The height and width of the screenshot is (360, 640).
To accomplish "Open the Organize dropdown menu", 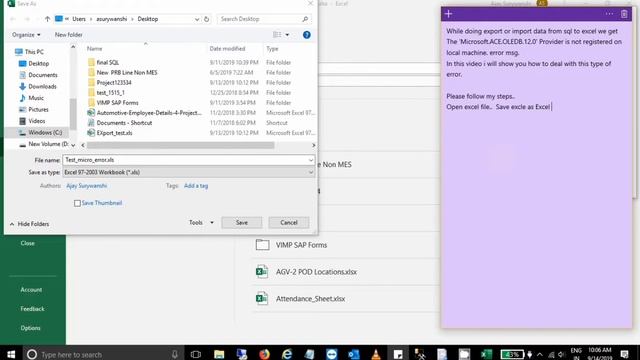I will pos(26,35).
